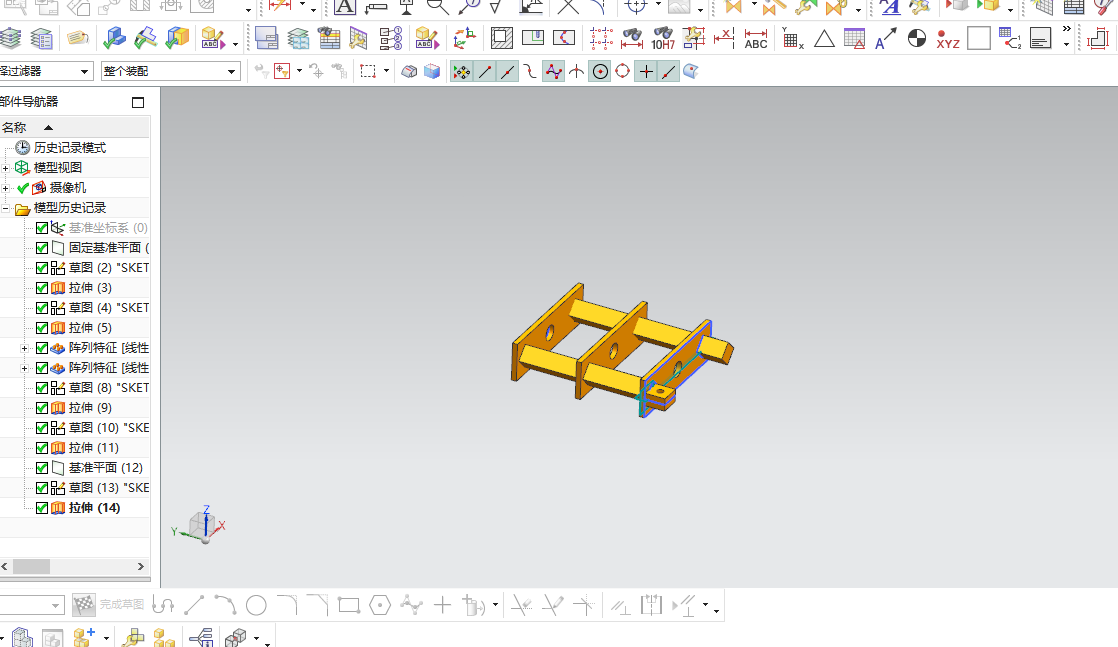Expand the 摄像机 tree node
This screenshot has height=647, width=1118.
click(6, 188)
